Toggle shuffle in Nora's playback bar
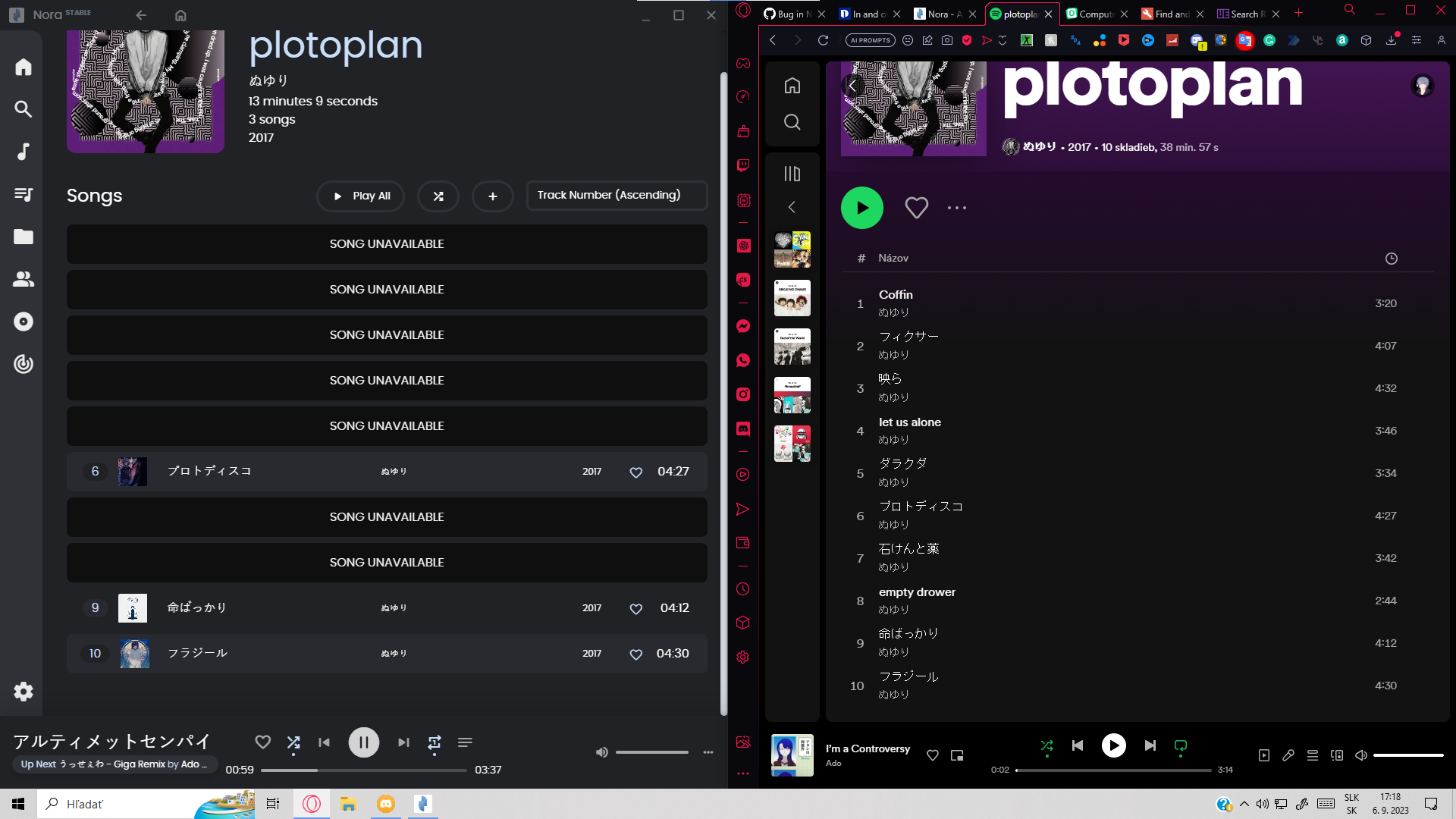The width and height of the screenshot is (1456, 819). point(293,742)
